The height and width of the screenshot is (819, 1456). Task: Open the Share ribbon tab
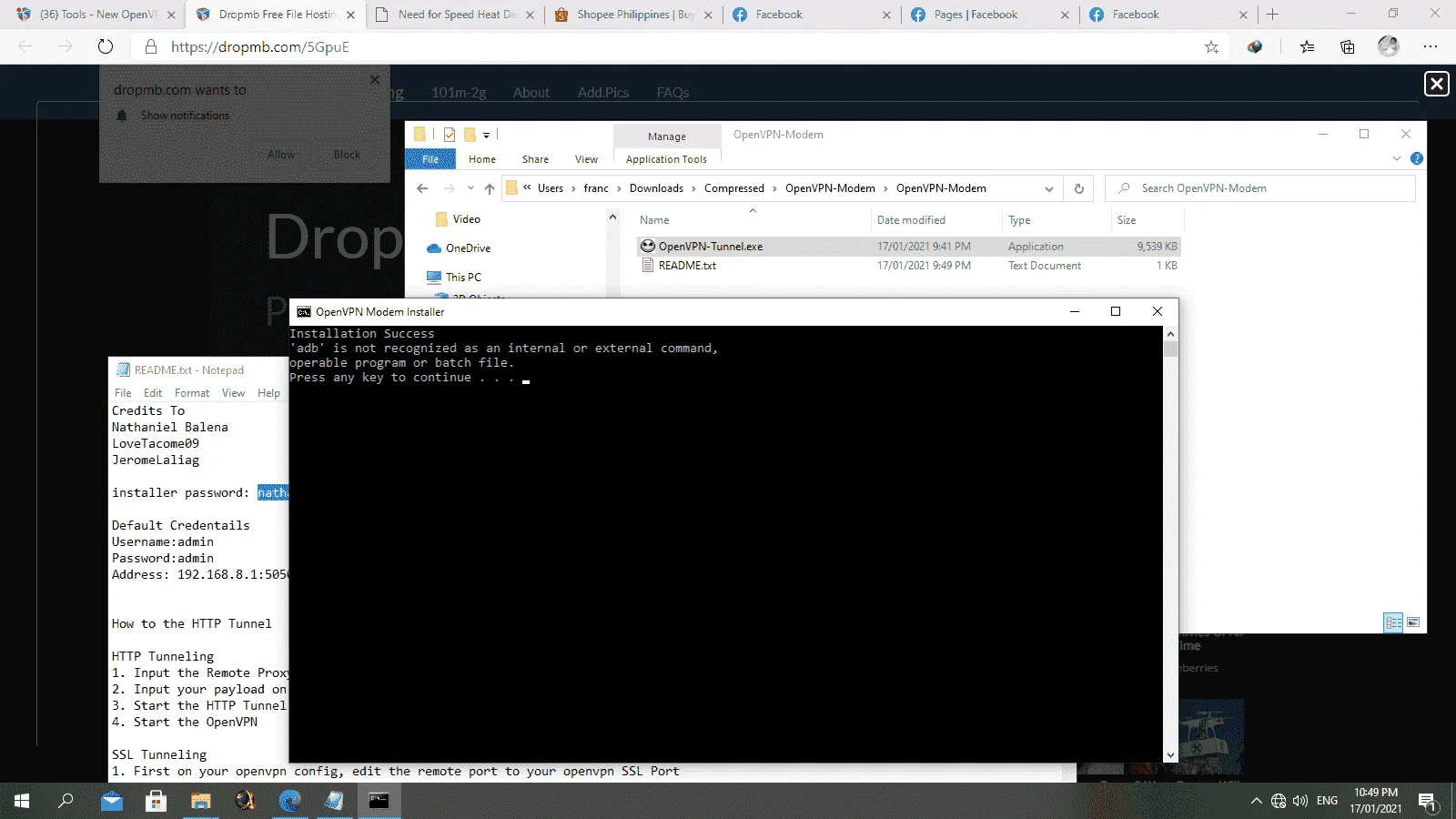[535, 159]
